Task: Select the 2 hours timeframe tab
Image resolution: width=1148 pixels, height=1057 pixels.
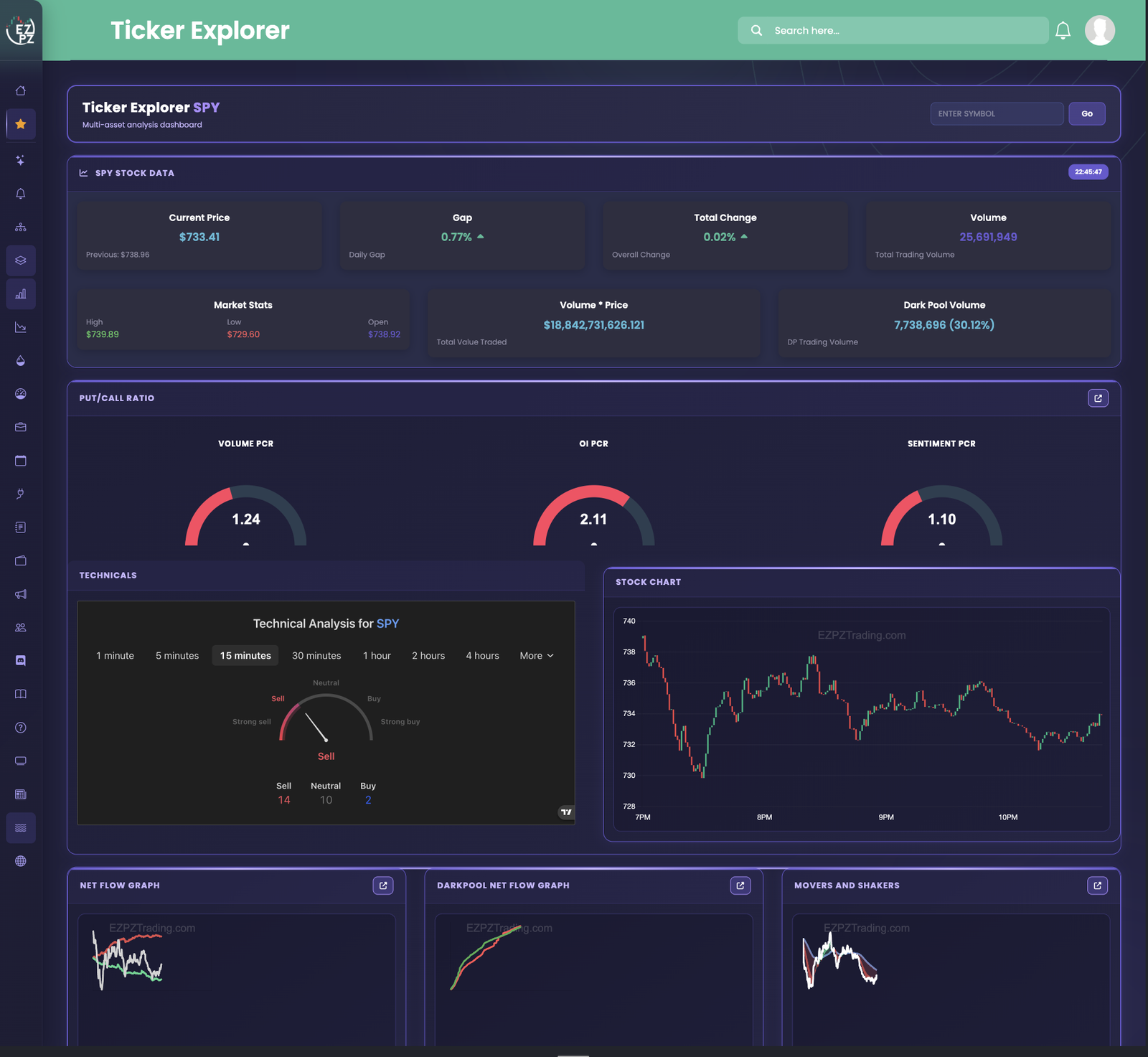Action: pos(428,656)
